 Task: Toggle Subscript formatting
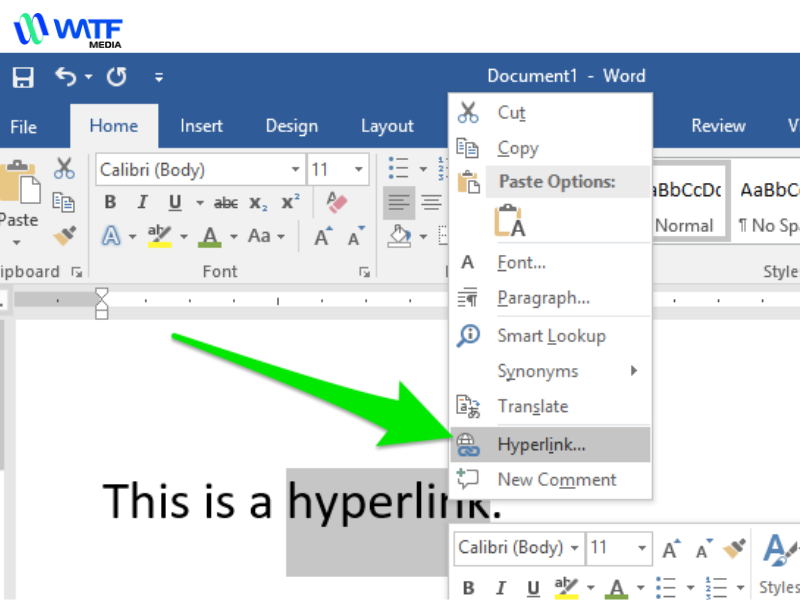[x=258, y=203]
